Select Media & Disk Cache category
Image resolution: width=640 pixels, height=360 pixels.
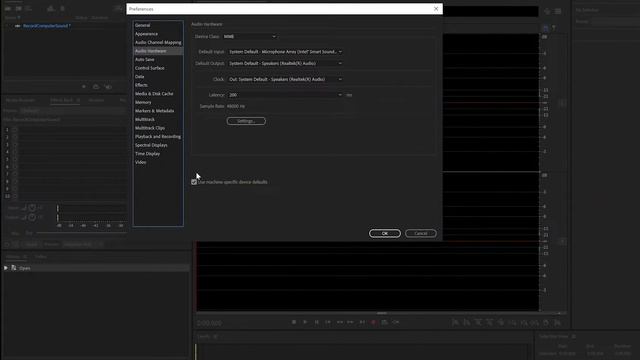[x=154, y=94]
